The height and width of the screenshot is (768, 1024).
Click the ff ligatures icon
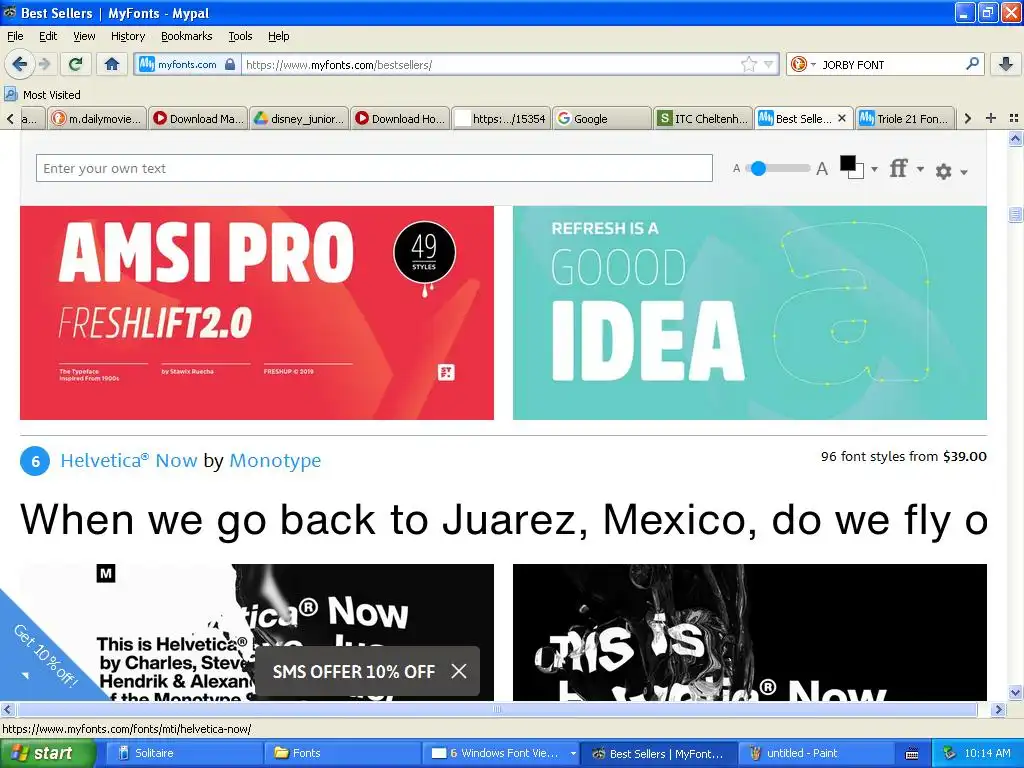click(x=899, y=168)
